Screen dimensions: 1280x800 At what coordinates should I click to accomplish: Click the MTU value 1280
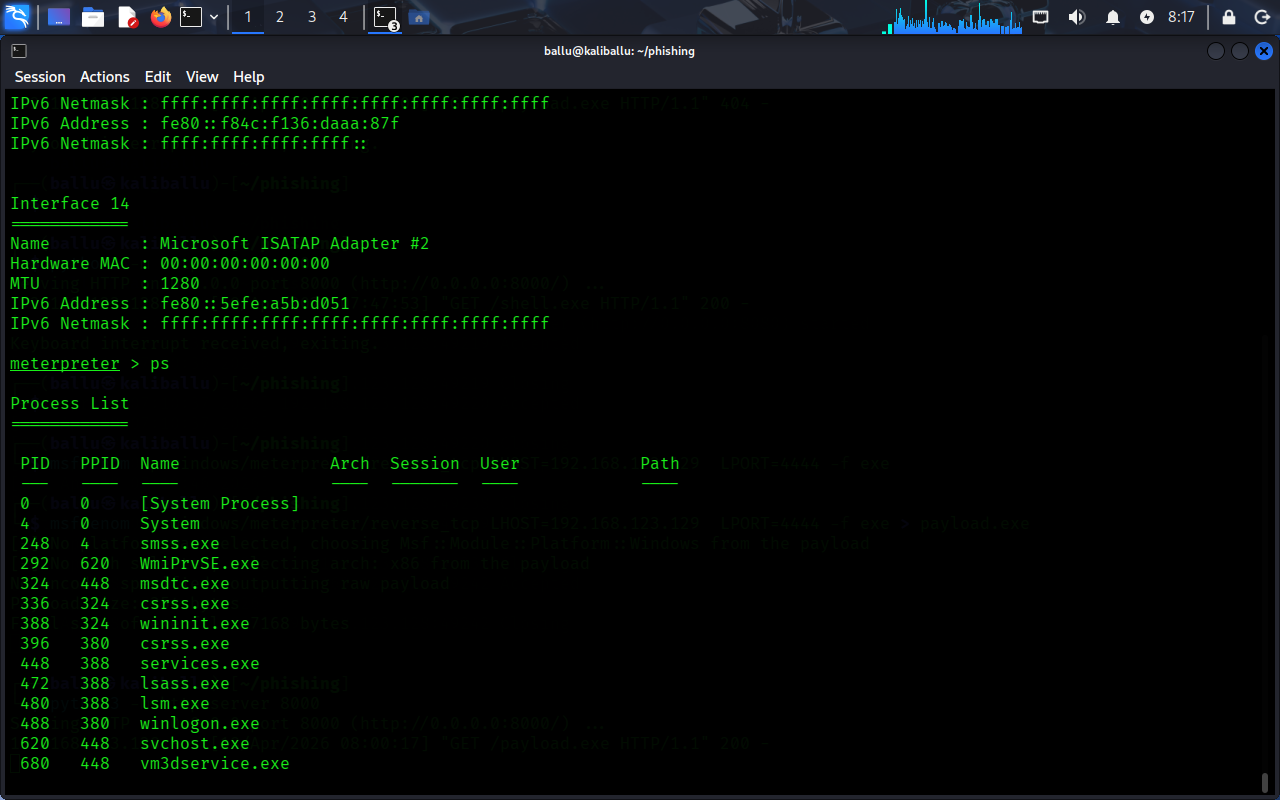(x=180, y=283)
